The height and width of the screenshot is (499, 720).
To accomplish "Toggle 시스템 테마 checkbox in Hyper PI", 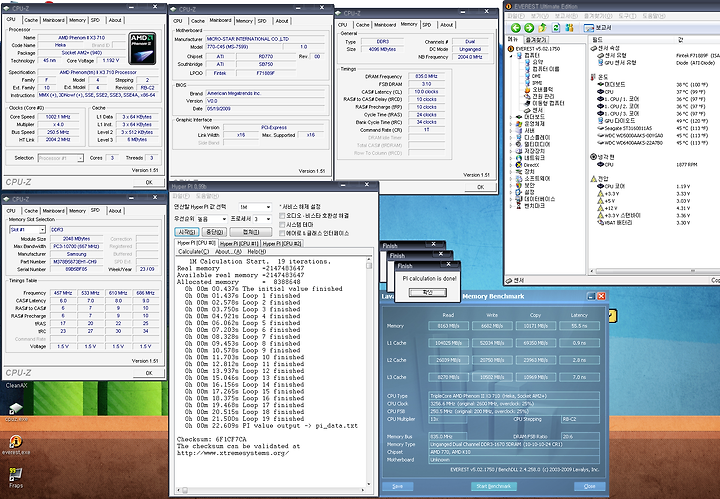I will click(x=282, y=224).
